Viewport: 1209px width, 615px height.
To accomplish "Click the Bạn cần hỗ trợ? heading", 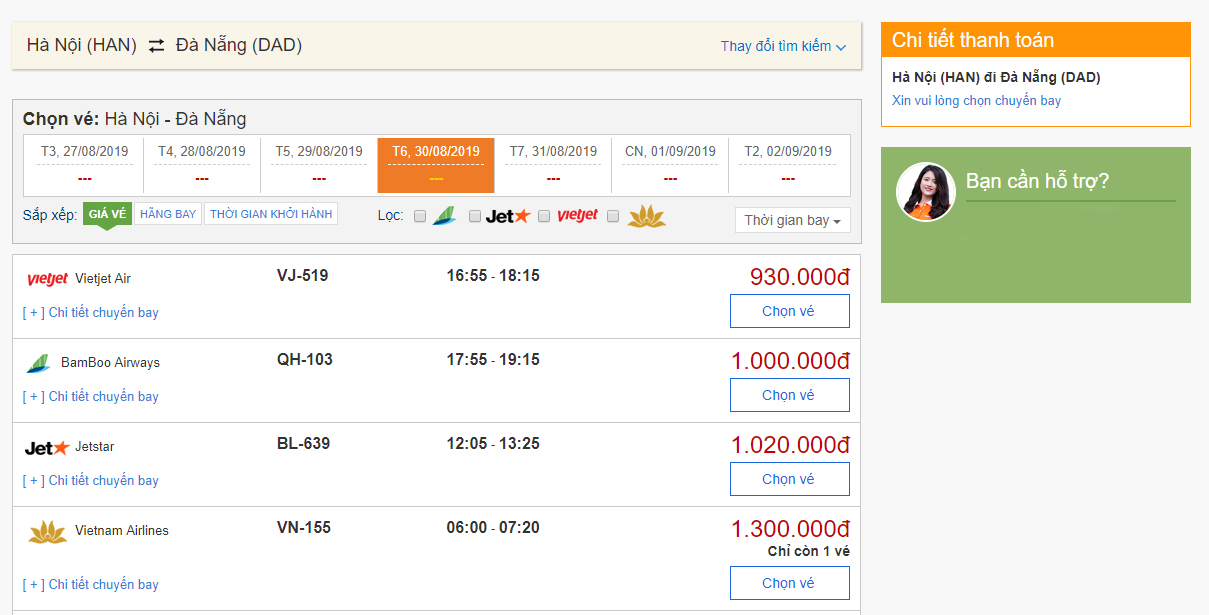I will (1037, 181).
